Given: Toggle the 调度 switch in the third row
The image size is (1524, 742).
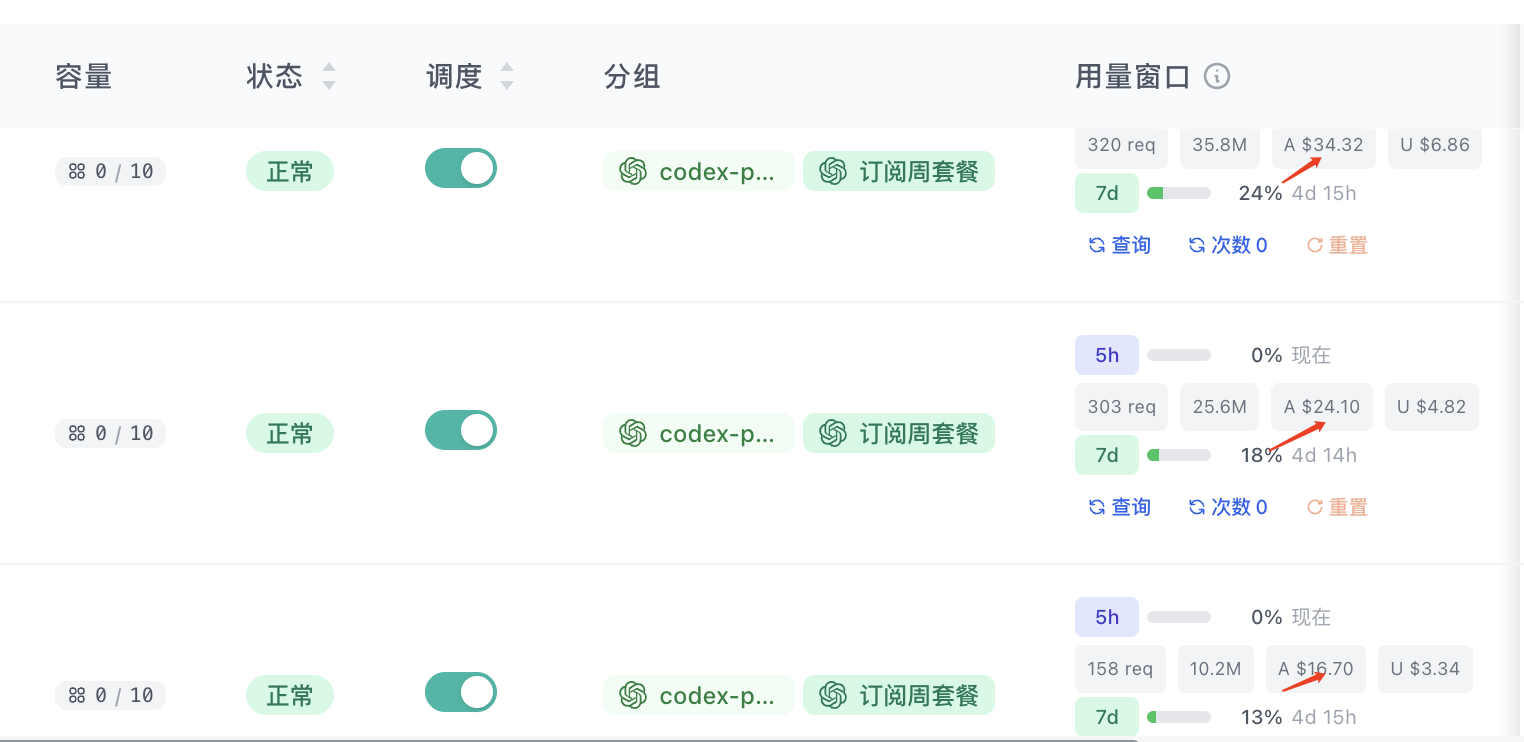Looking at the screenshot, I should point(461,692).
